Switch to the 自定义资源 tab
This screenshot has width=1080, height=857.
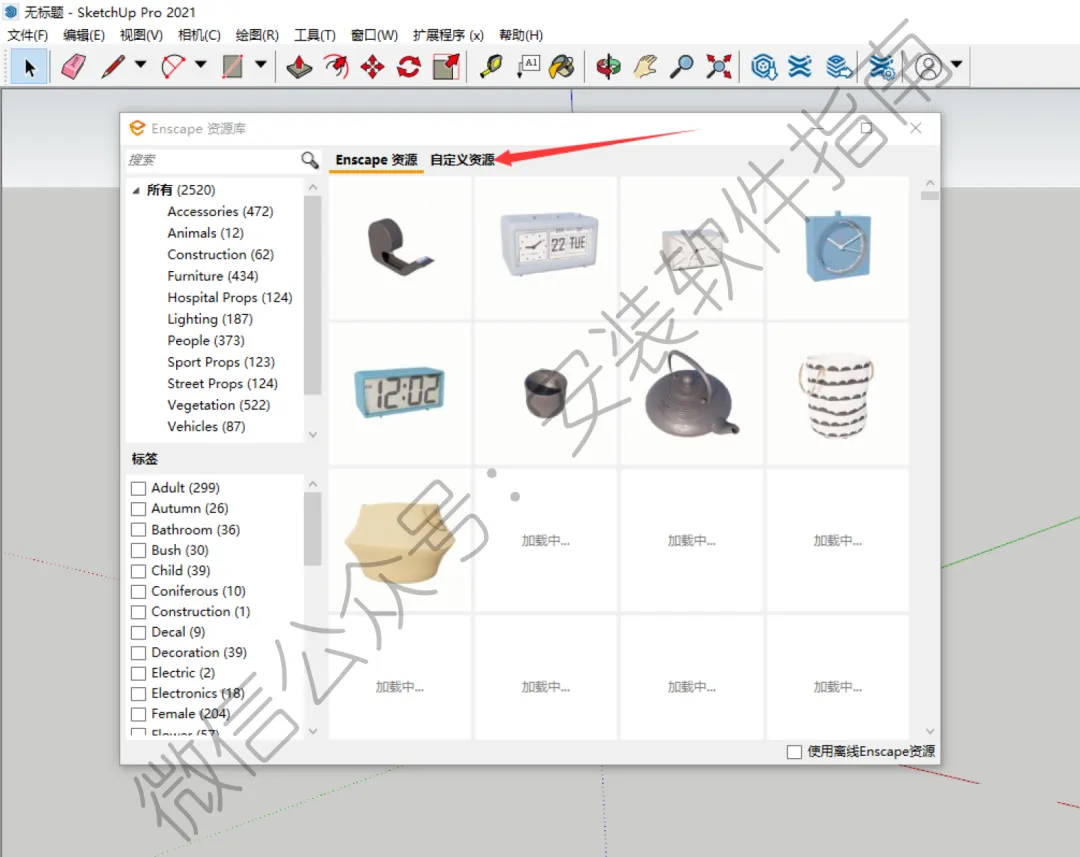point(462,160)
